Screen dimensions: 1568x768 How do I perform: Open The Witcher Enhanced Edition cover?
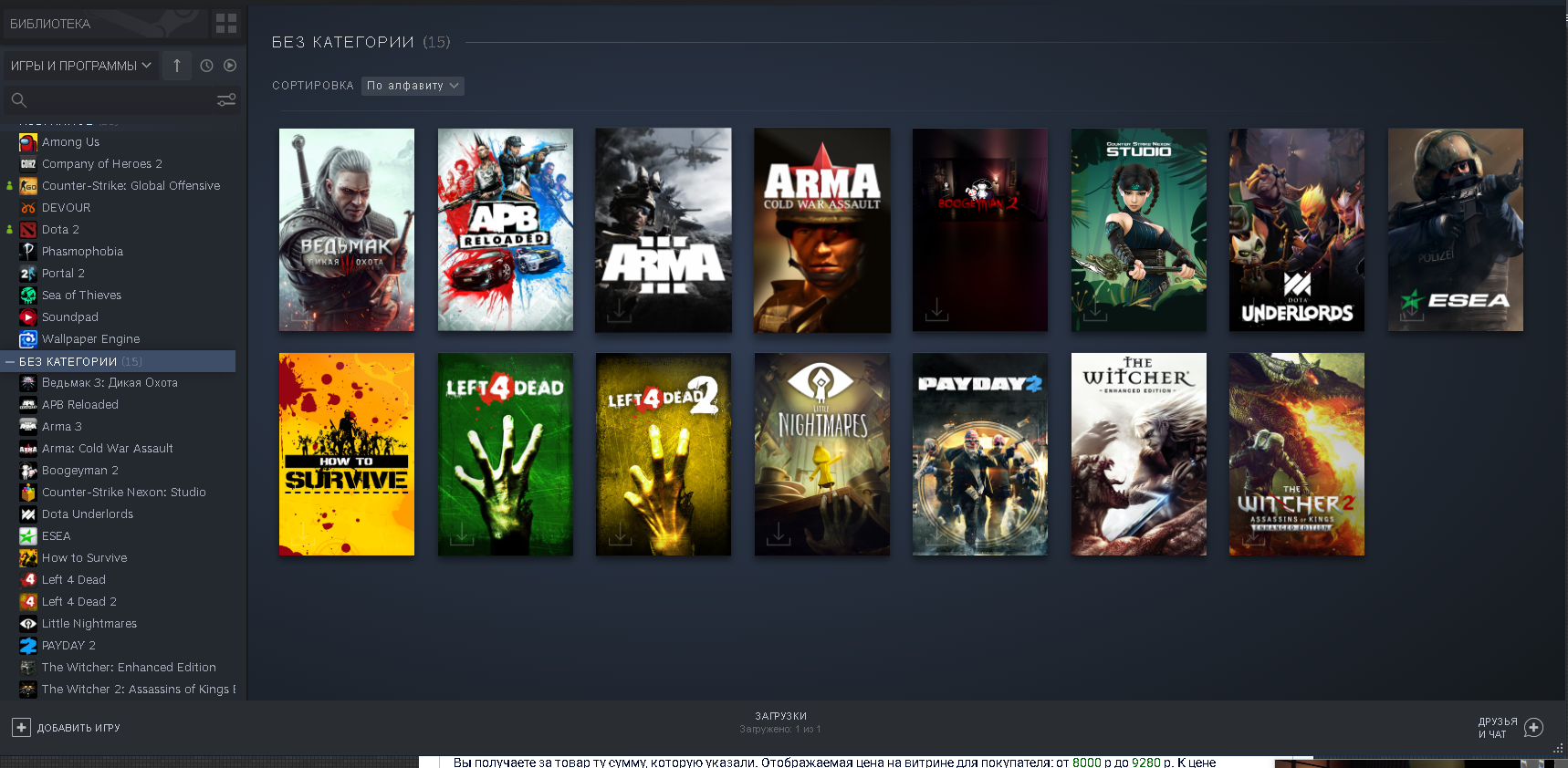[1139, 454]
